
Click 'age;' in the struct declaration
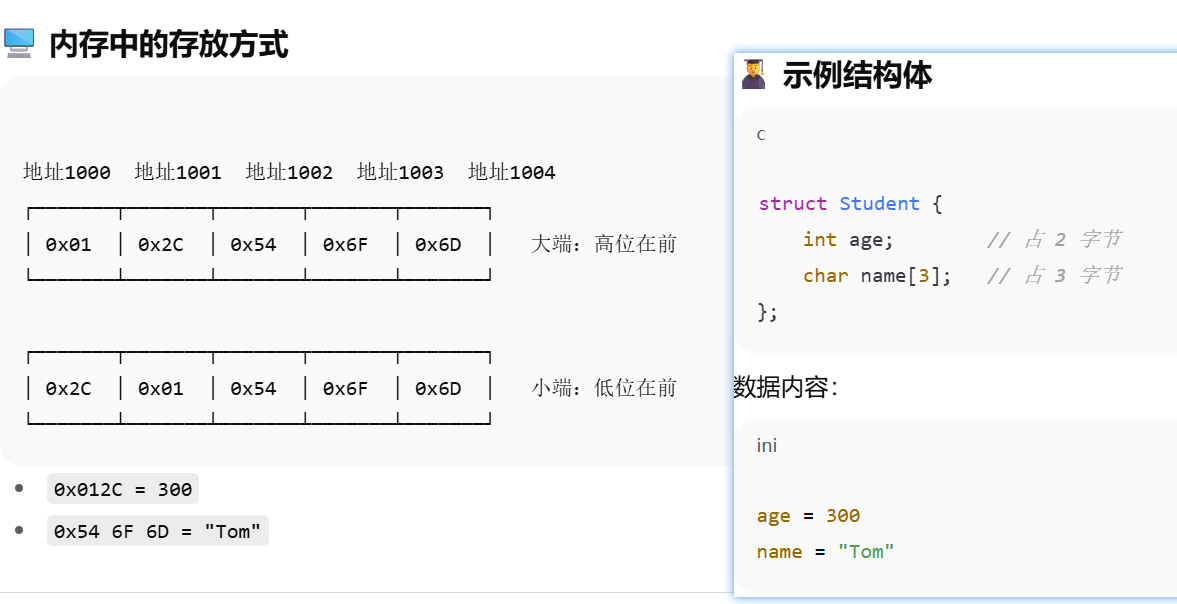tap(871, 239)
